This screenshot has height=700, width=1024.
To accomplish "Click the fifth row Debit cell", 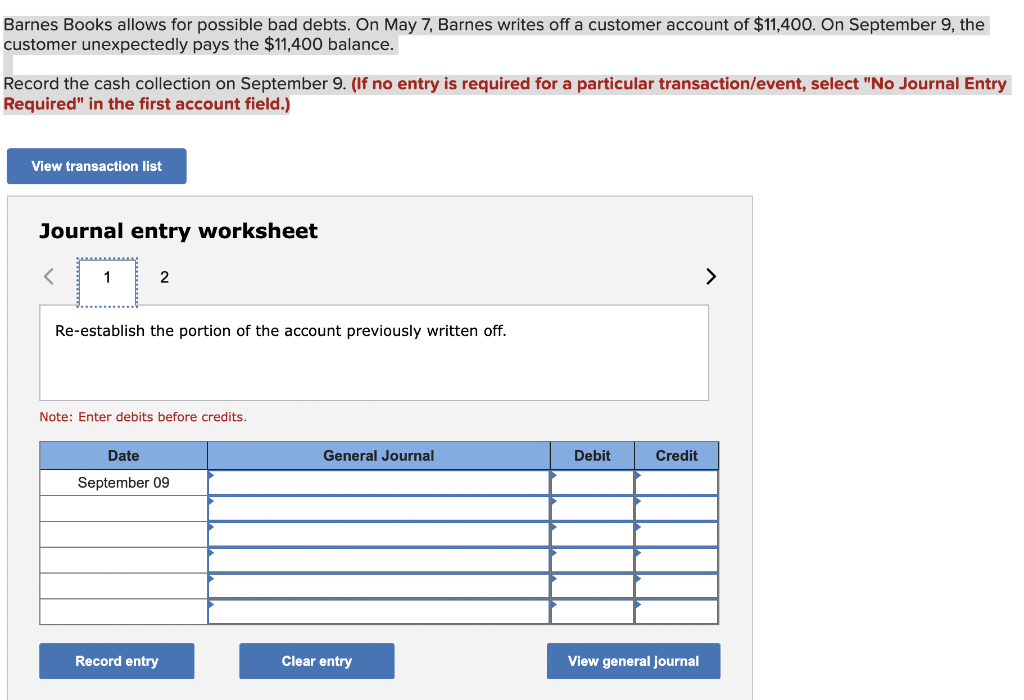I will (x=592, y=586).
